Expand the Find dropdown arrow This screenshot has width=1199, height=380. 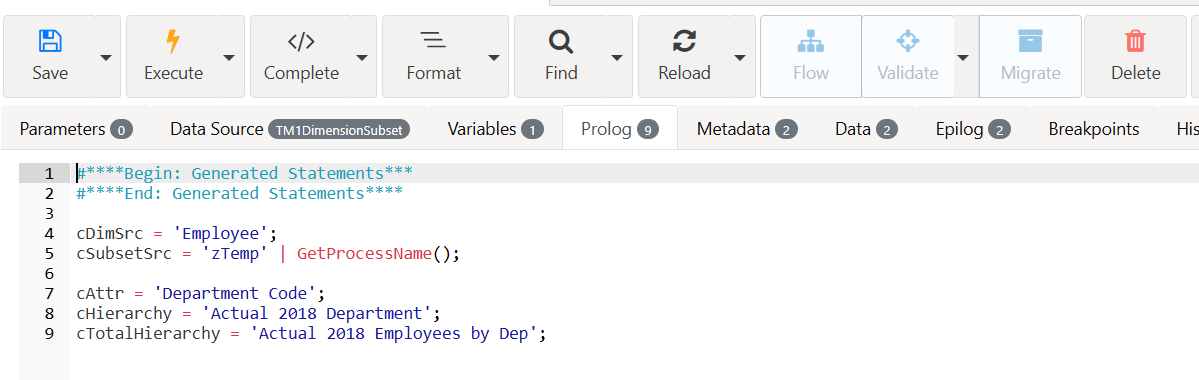tap(617, 57)
